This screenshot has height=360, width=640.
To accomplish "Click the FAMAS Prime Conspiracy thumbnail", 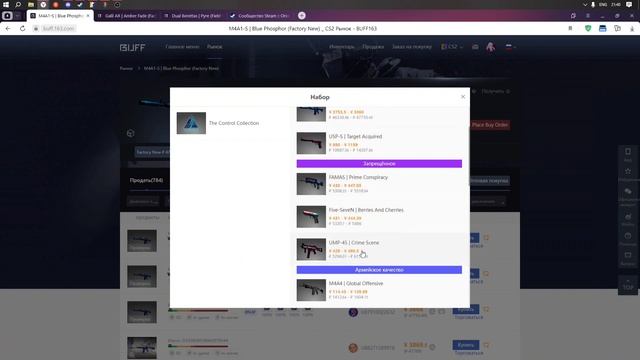I will coord(311,184).
